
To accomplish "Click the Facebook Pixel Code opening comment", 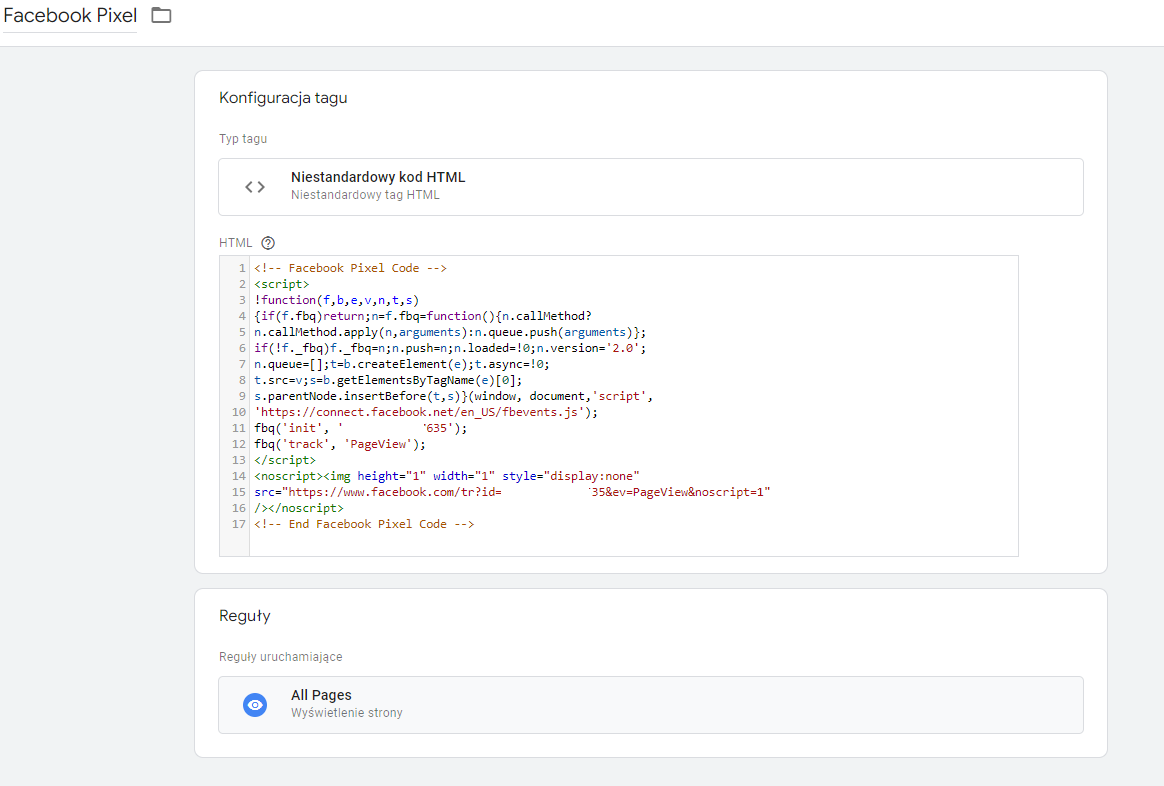I will pyautogui.click(x=350, y=268).
